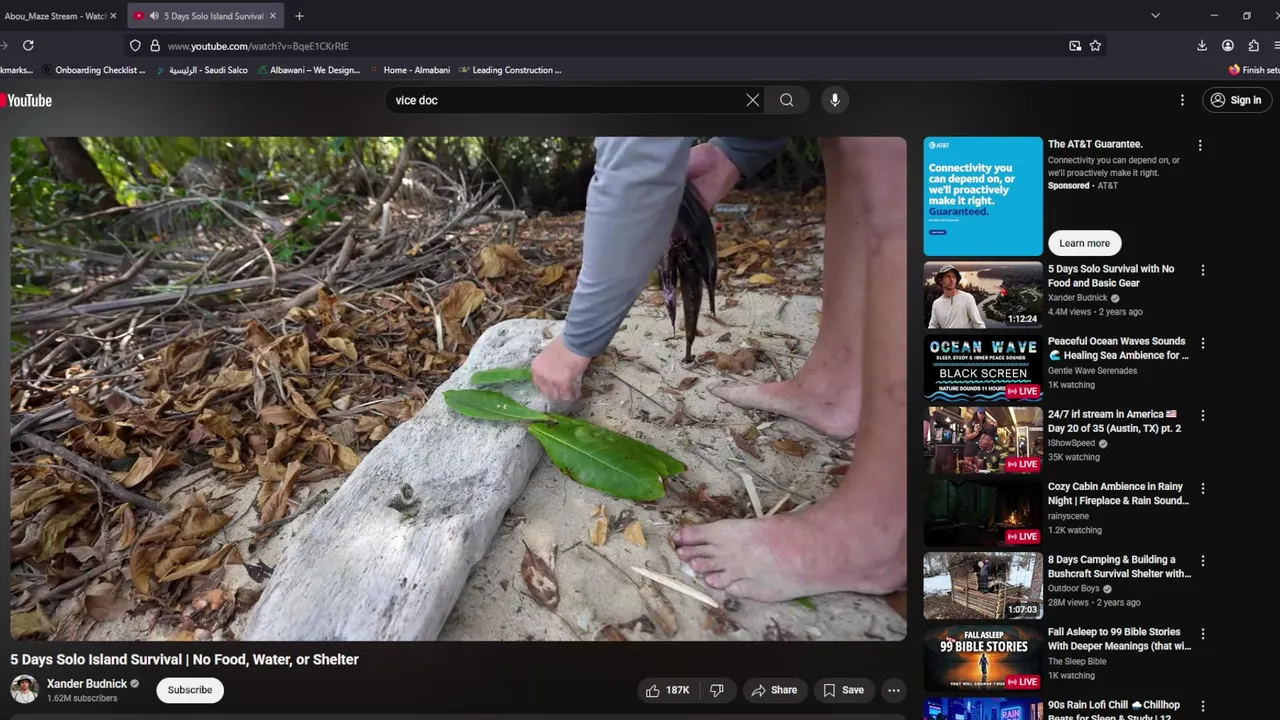Open the AT&T ad thumbnail
The width and height of the screenshot is (1280, 720).
click(x=982, y=196)
